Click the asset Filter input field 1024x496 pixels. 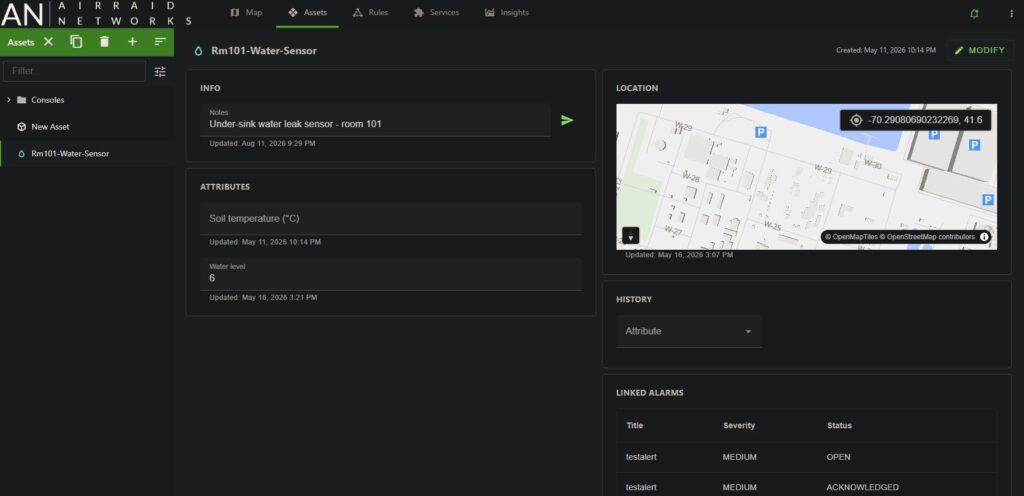pyautogui.click(x=74, y=71)
